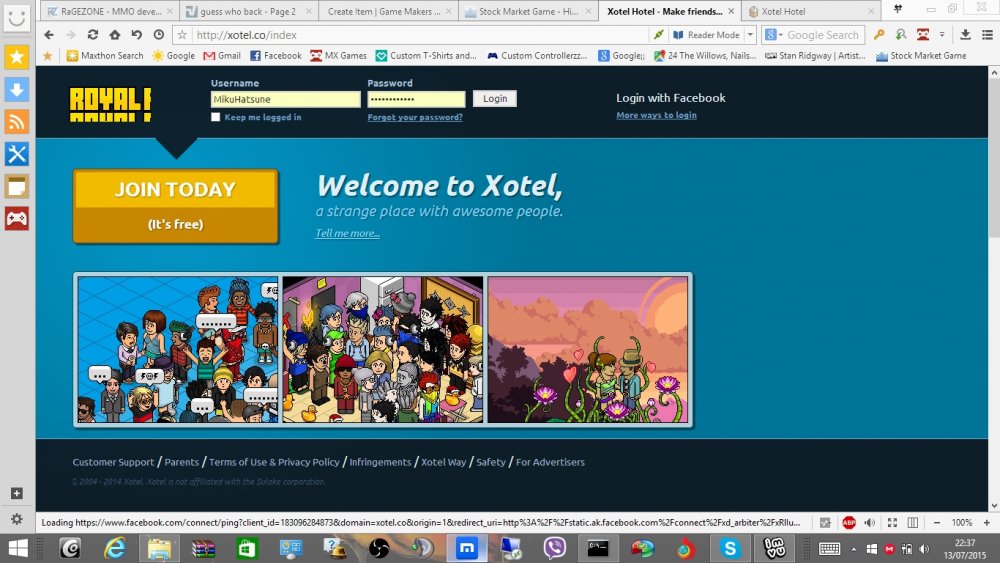Click the JOIN TODAY button
This screenshot has height=563, width=1000.
[175, 206]
